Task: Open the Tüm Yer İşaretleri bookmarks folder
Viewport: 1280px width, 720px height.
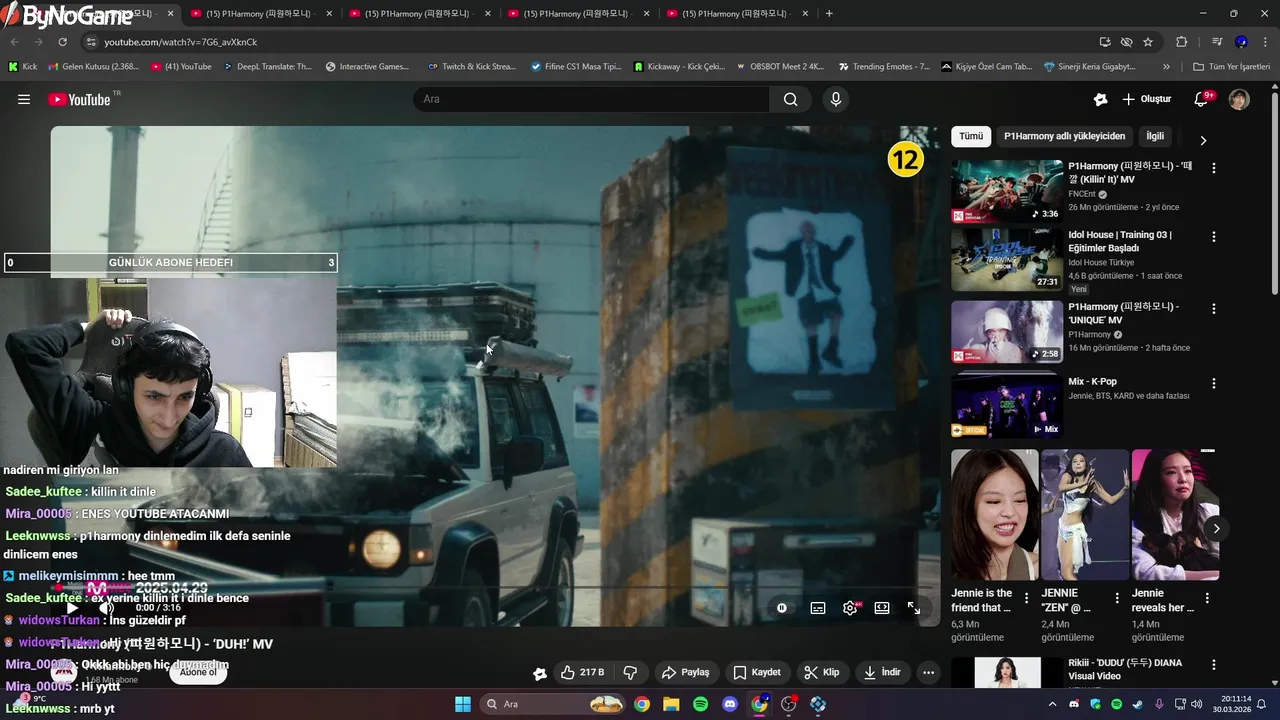Action: 1231,66
